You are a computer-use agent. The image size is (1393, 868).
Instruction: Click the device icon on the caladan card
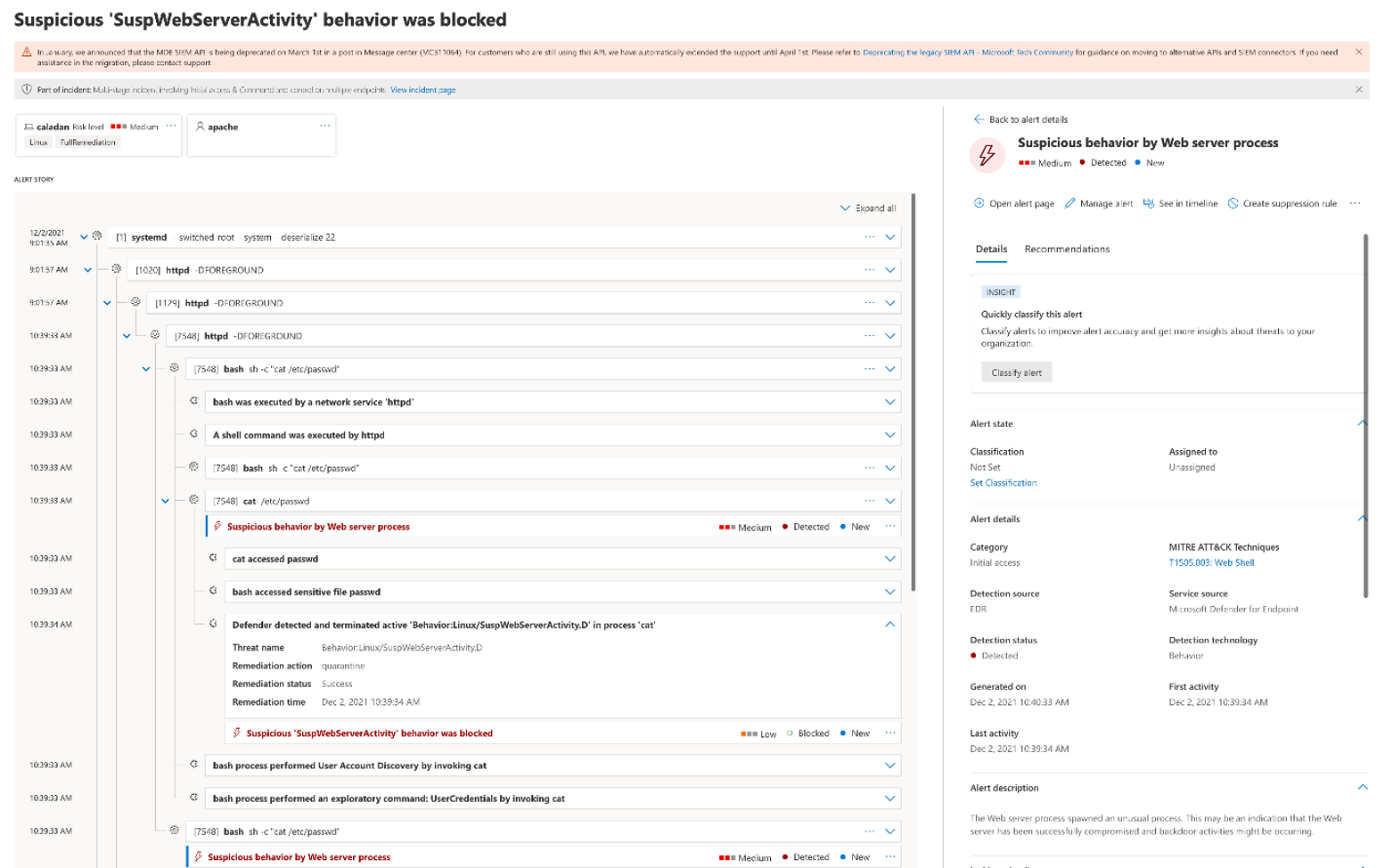(27, 126)
